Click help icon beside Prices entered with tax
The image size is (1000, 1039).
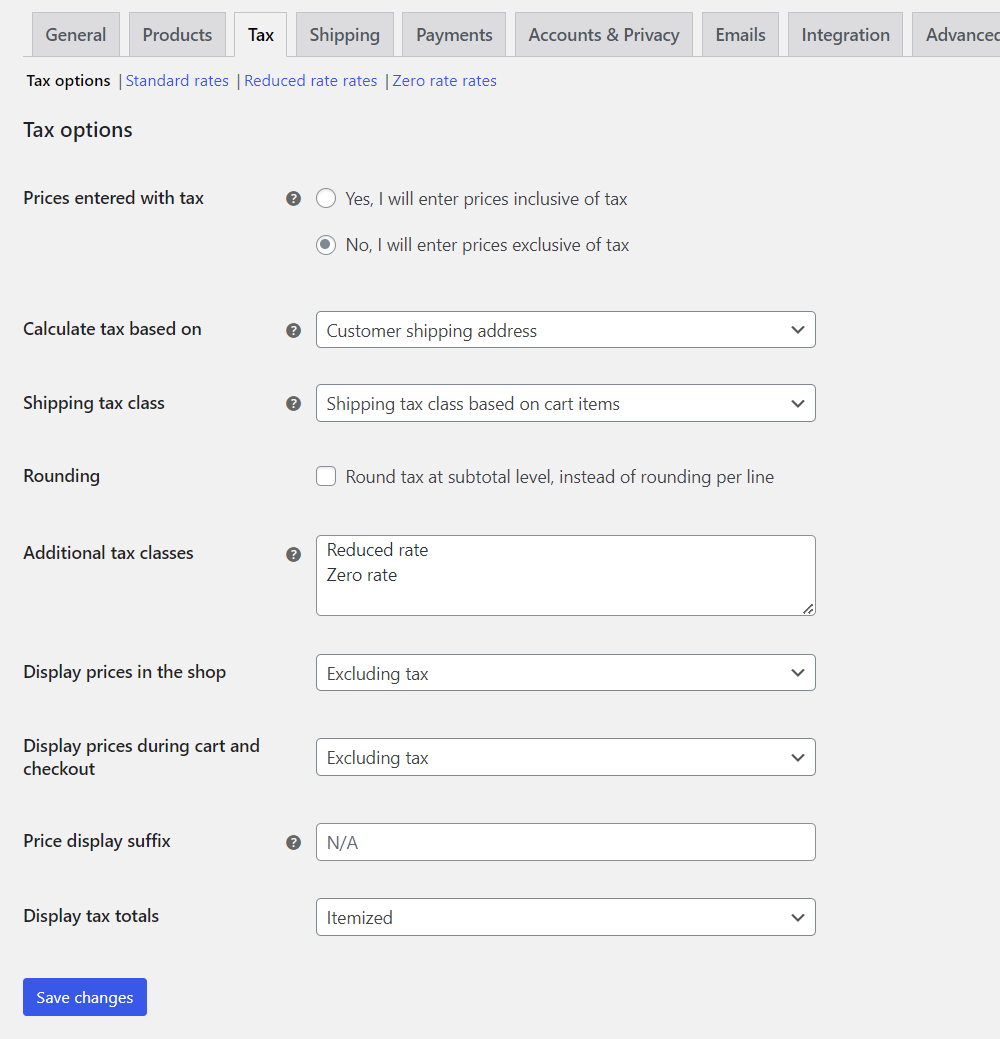coord(293,199)
